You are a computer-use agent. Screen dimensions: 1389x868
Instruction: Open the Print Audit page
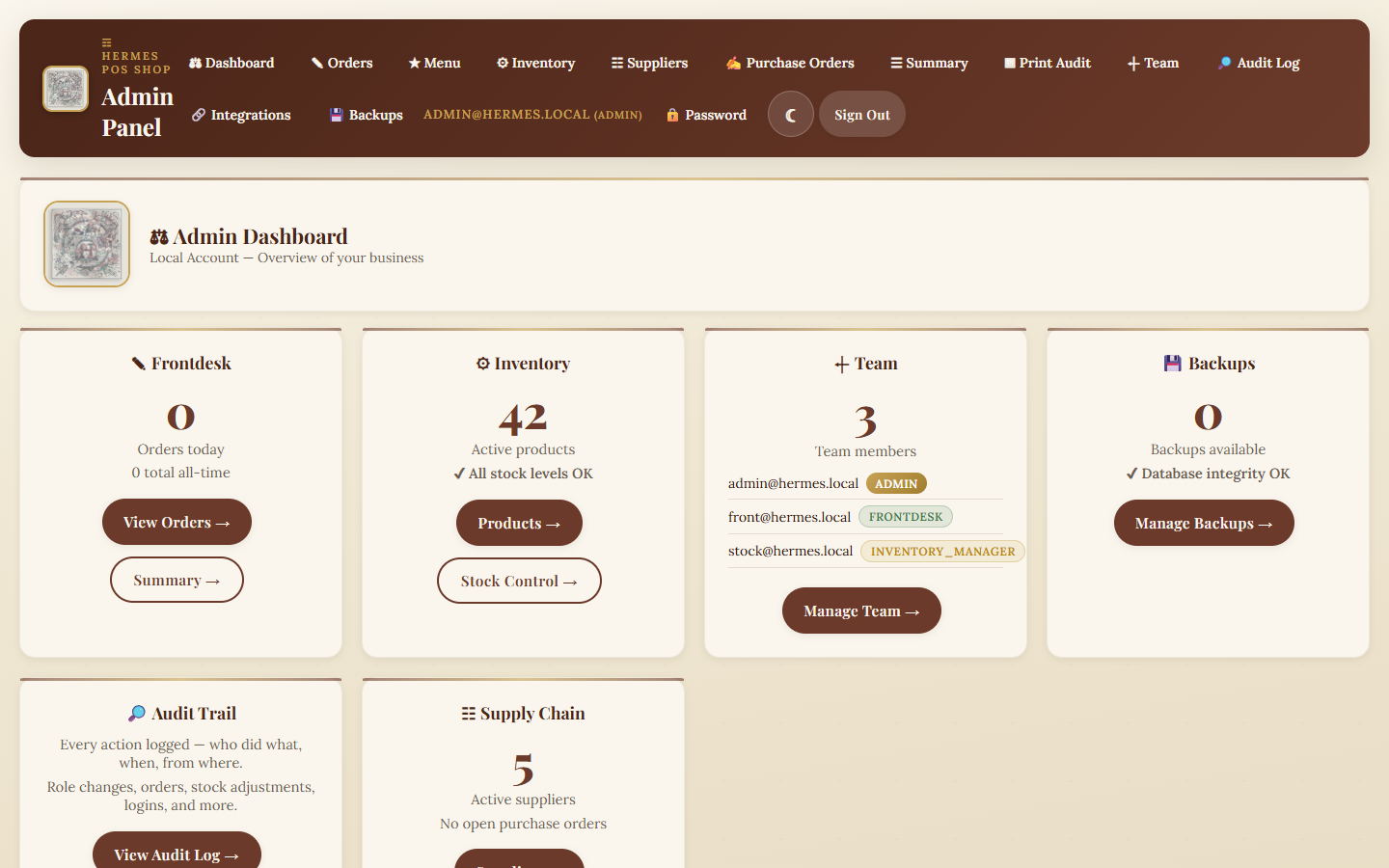[x=1047, y=63]
